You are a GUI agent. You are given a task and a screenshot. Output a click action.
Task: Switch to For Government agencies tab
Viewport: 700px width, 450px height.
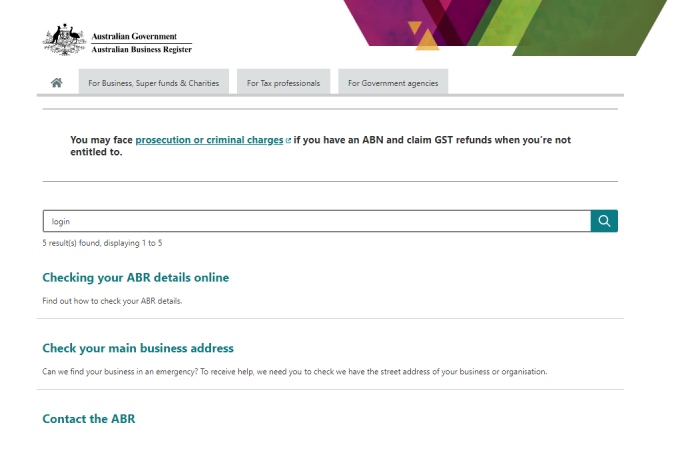pyautogui.click(x=393, y=82)
